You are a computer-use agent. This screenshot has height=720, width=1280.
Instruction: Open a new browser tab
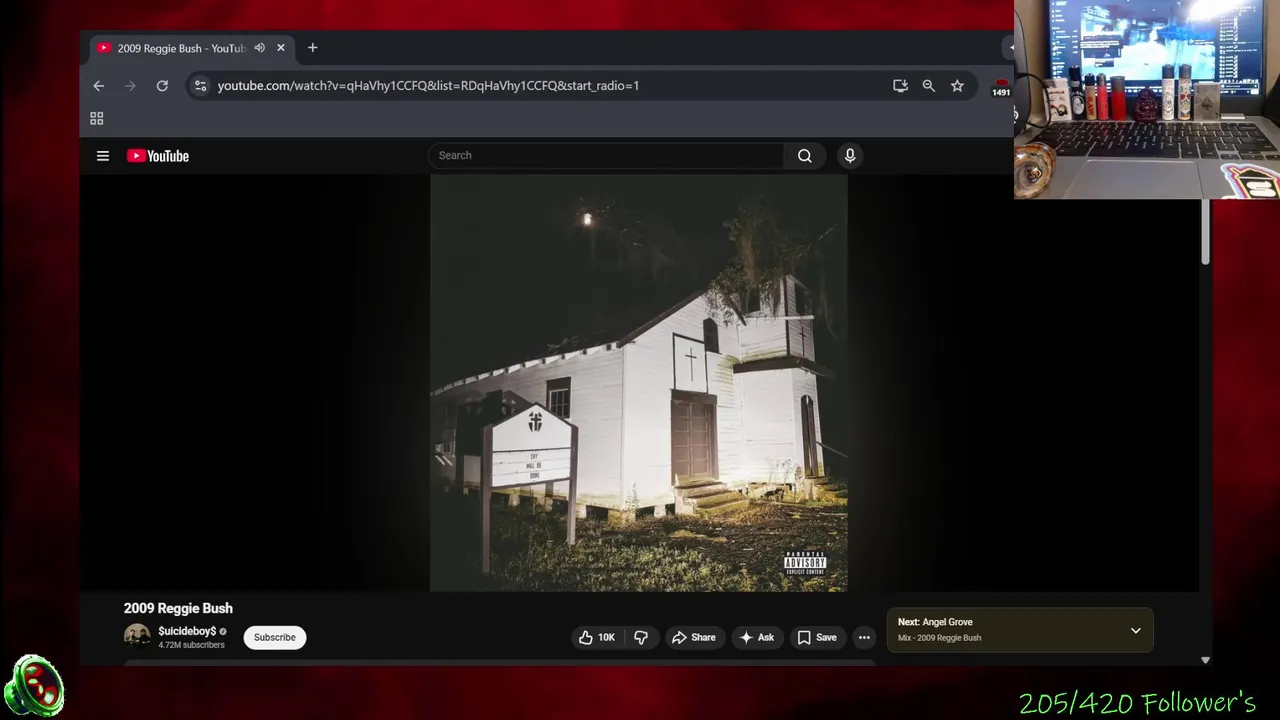pos(312,48)
